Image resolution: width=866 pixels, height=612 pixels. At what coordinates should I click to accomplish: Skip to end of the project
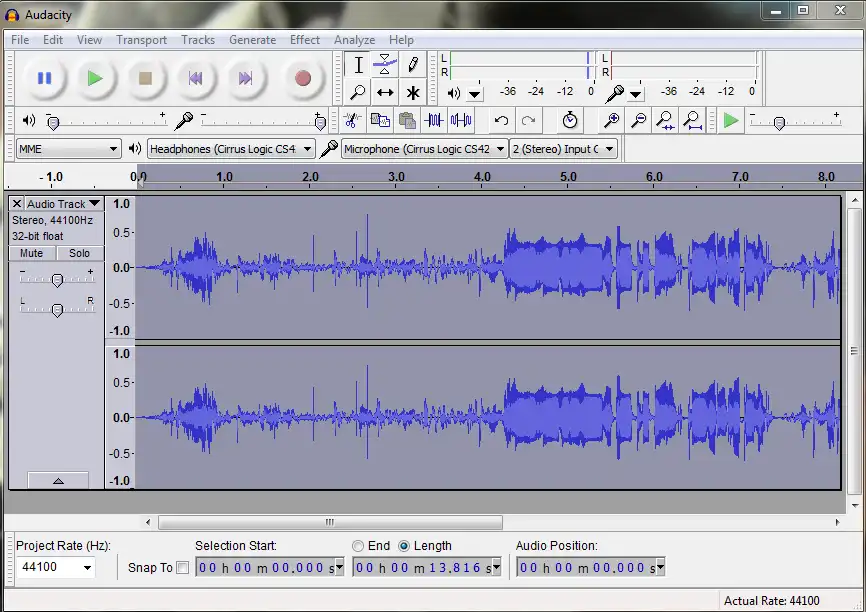pyautogui.click(x=246, y=78)
